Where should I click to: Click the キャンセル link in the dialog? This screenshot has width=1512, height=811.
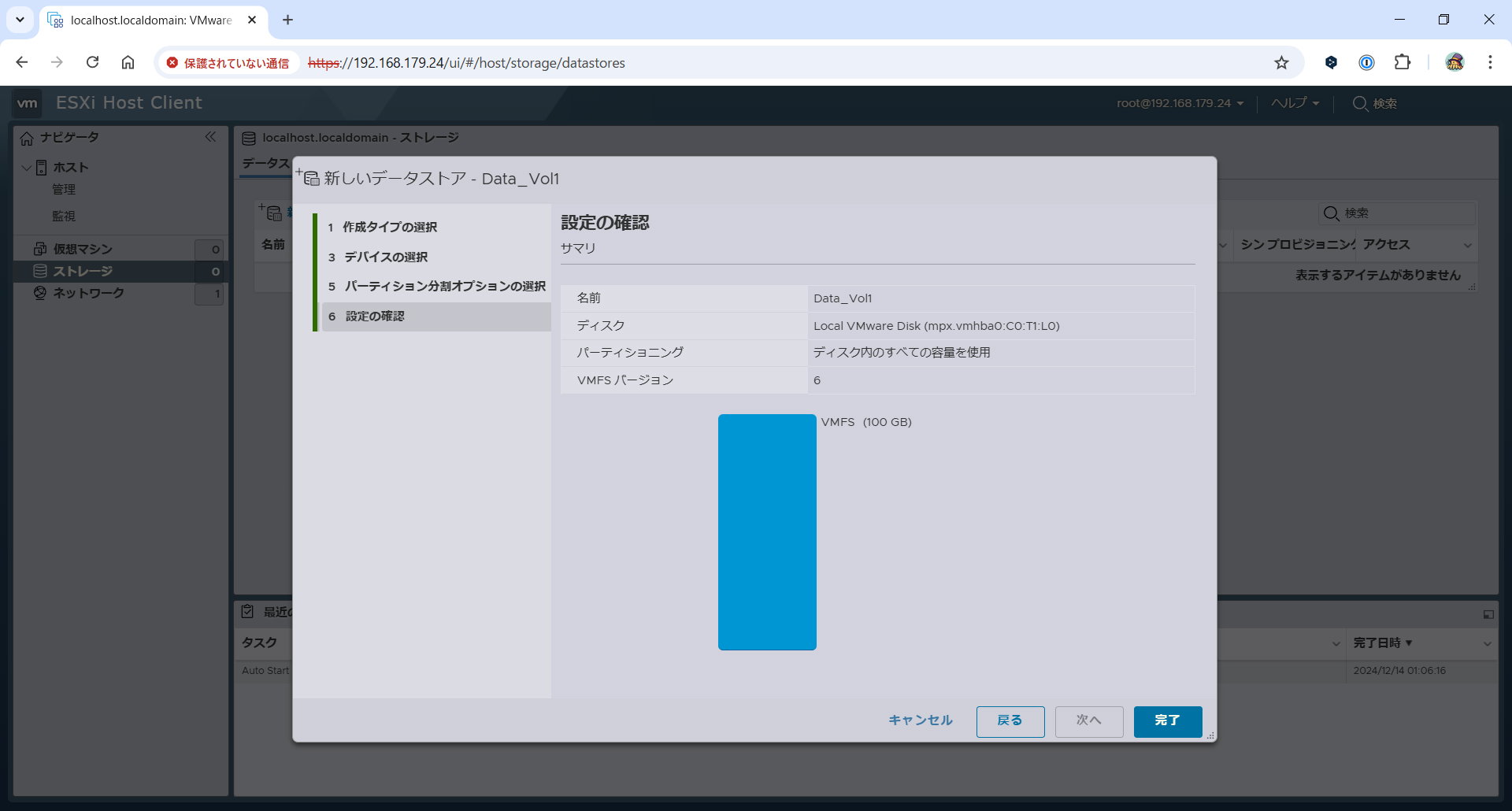(x=920, y=720)
